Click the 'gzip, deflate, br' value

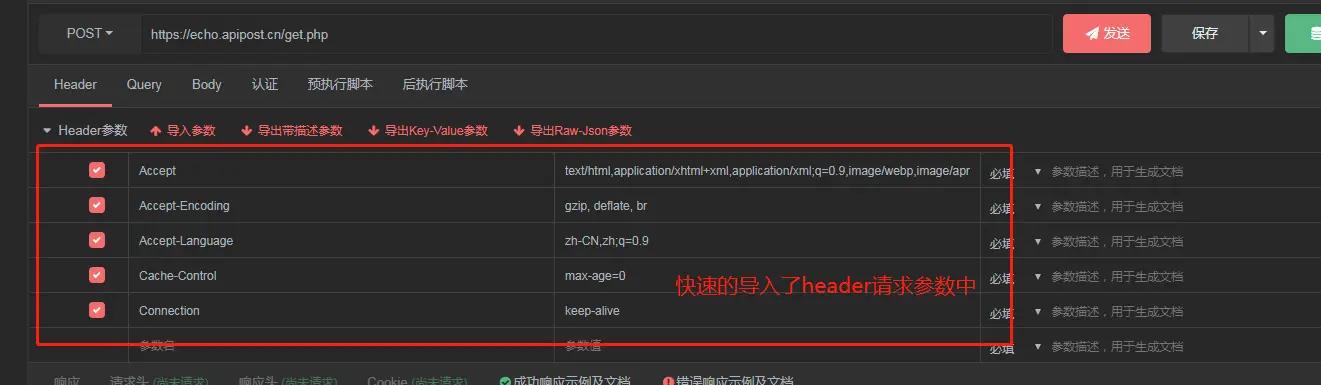(x=606, y=206)
